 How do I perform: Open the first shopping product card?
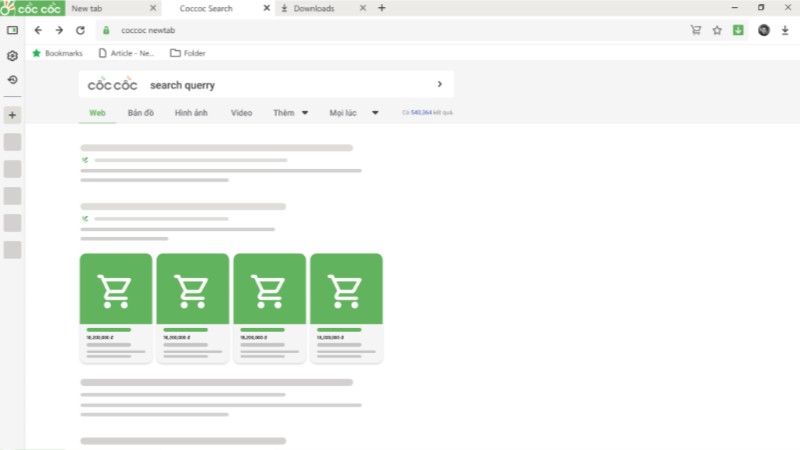116,308
